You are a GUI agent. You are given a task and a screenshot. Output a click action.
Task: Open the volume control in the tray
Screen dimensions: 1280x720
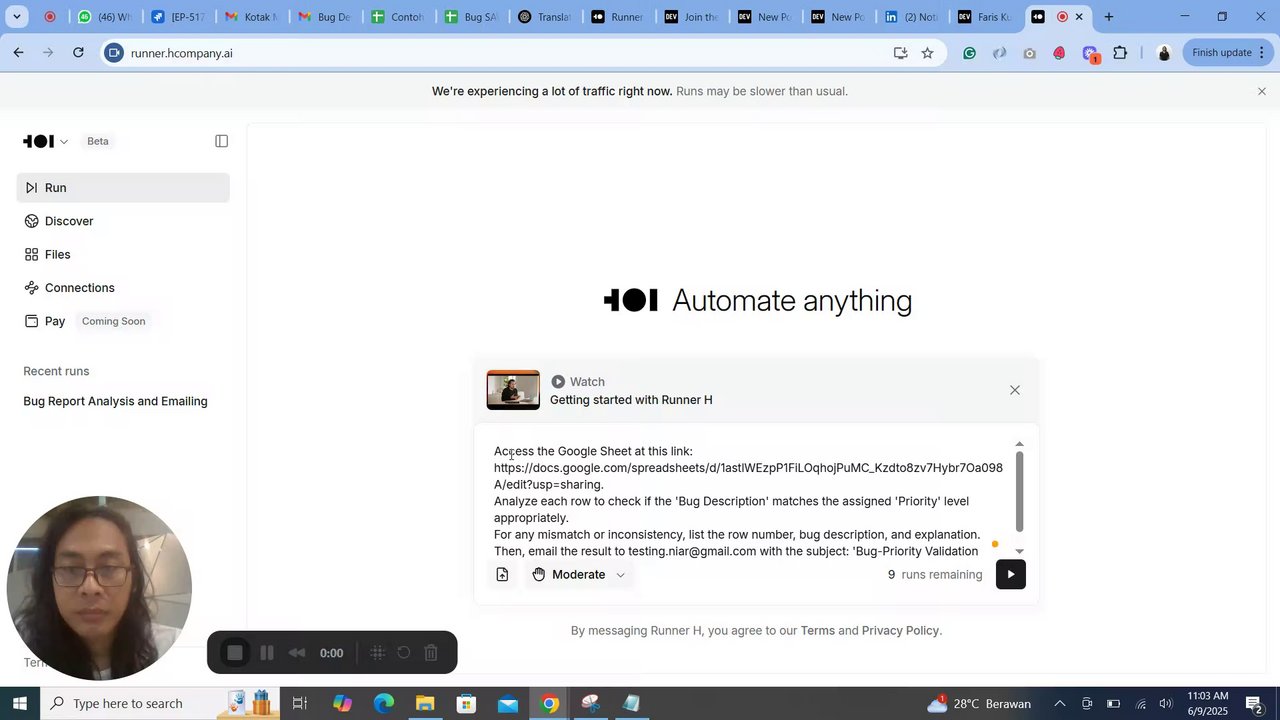(1165, 703)
